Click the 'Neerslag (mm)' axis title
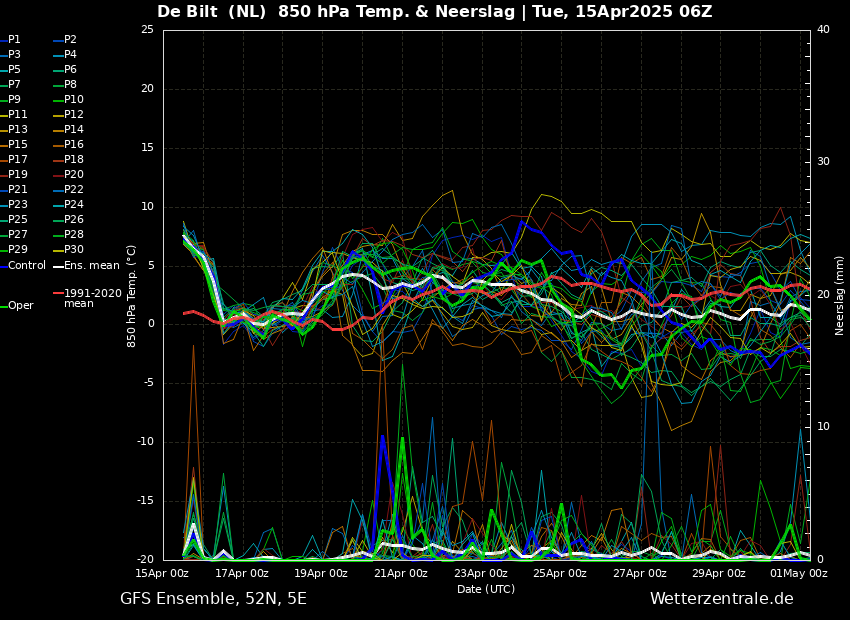 pos(840,295)
